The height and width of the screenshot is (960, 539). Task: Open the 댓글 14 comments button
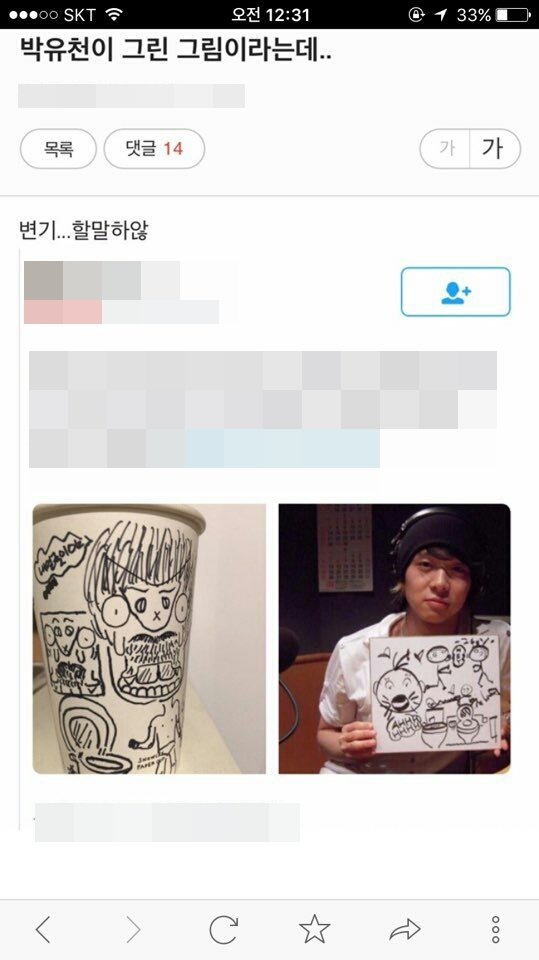(x=154, y=149)
